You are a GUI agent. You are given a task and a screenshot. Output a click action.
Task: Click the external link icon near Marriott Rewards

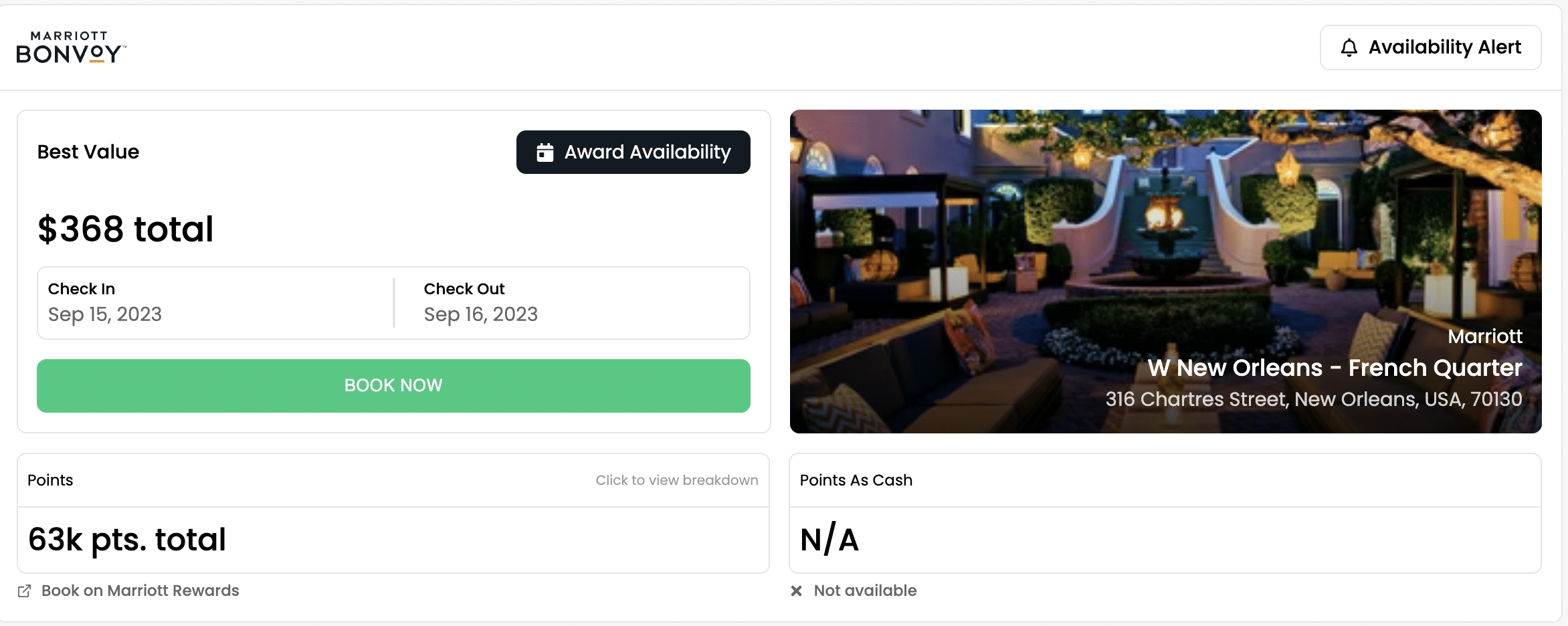[x=25, y=591]
